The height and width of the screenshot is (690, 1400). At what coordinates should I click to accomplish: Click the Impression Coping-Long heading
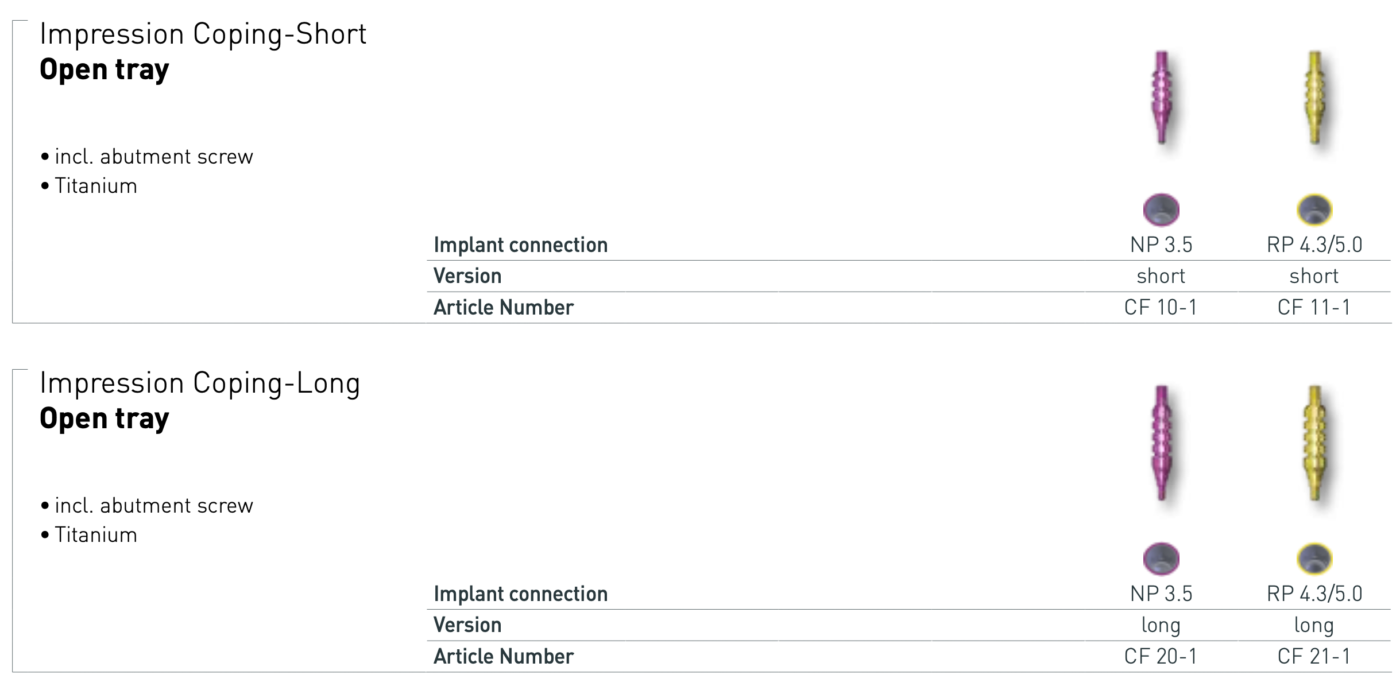pyautogui.click(x=200, y=383)
